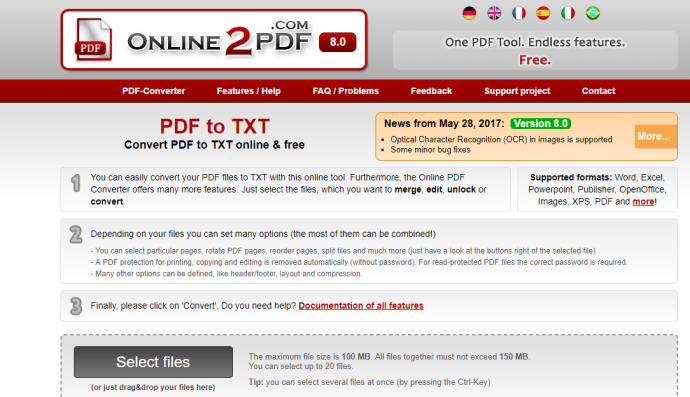690x397 pixels.
Task: Open Features / Help page
Action: click(x=249, y=91)
